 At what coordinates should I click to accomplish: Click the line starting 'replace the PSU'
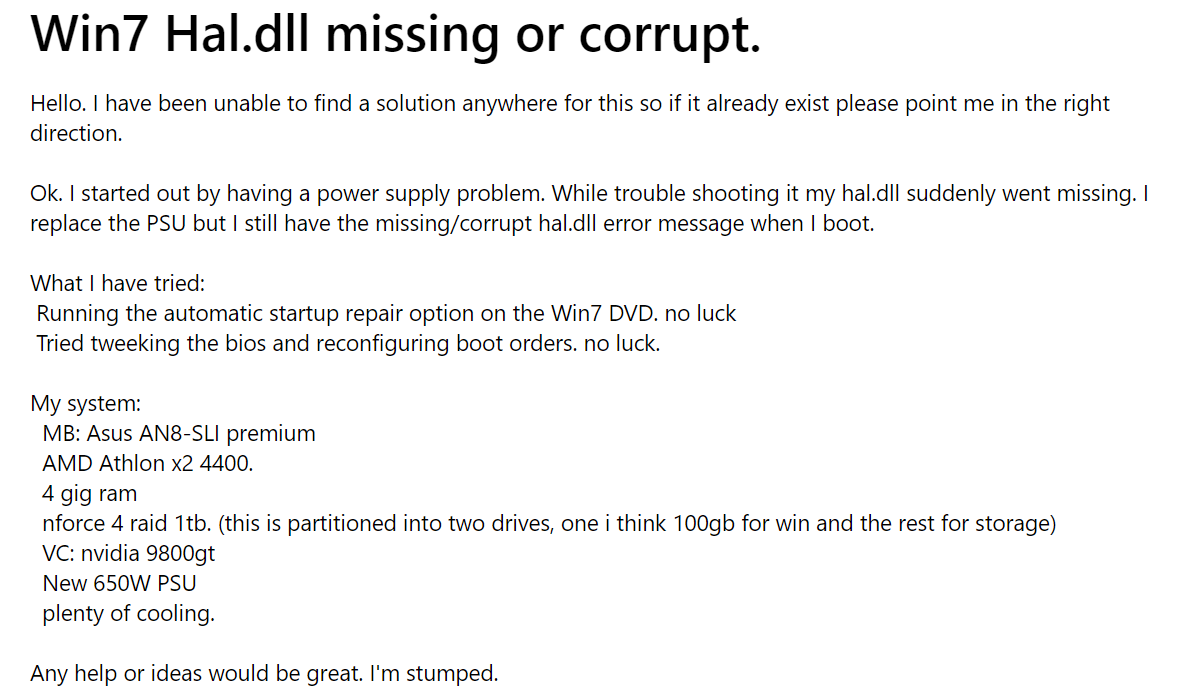(x=452, y=223)
